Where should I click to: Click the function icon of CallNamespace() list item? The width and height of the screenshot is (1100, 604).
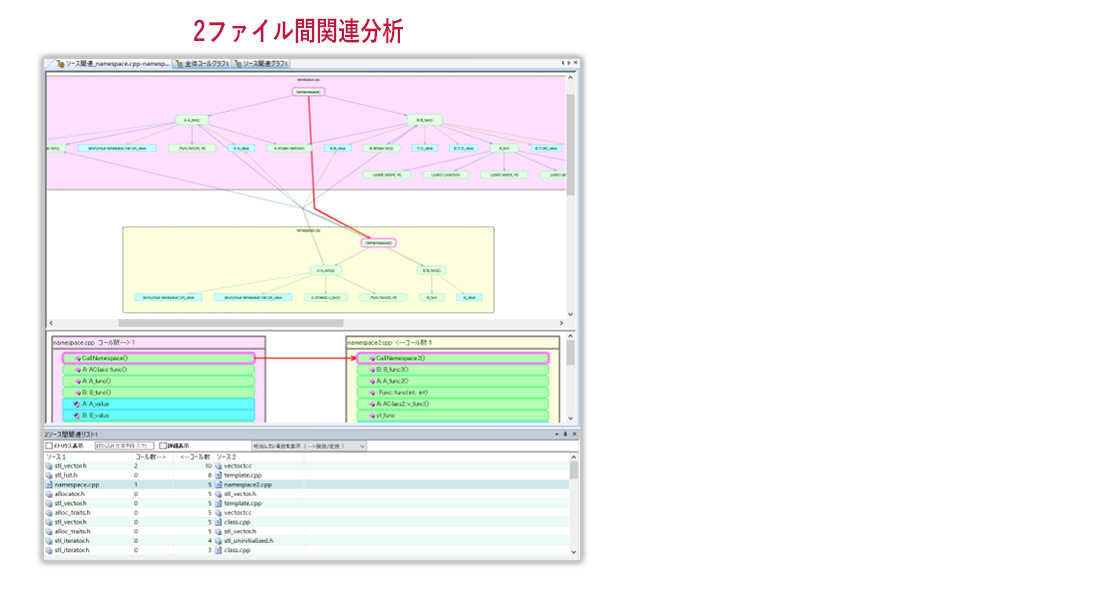78,358
